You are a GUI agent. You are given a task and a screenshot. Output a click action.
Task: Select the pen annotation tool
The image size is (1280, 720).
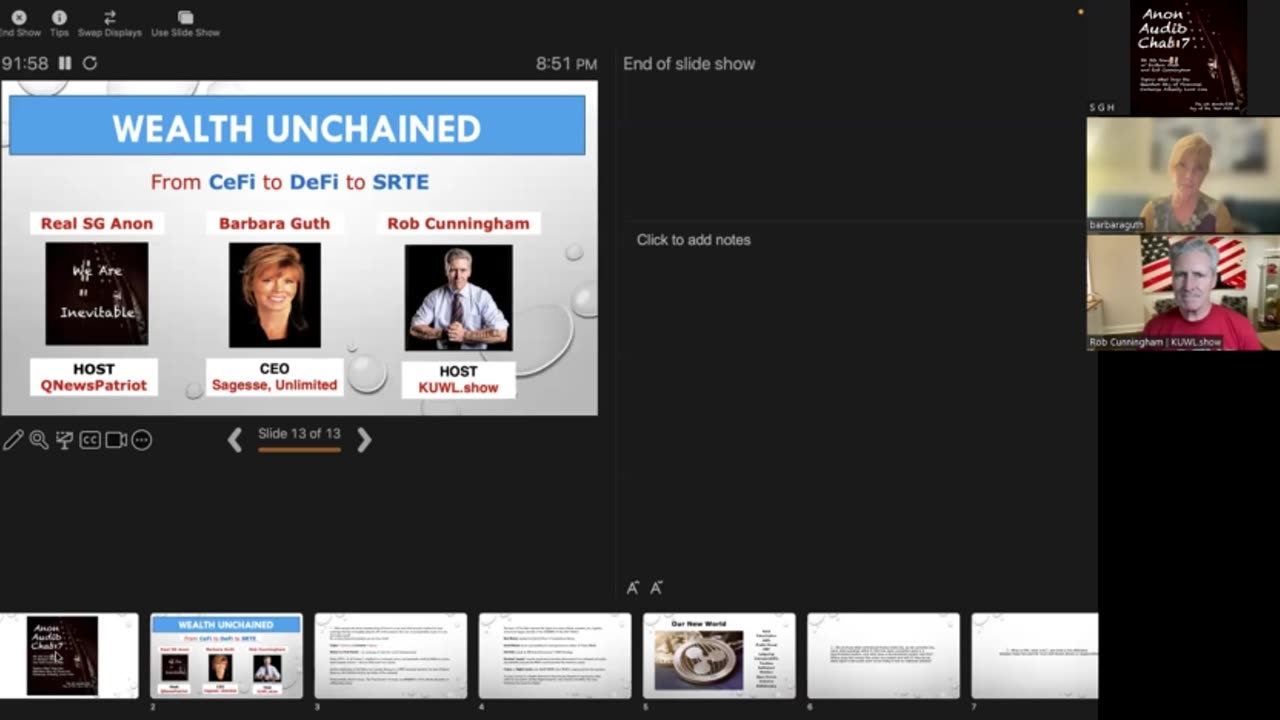13,440
